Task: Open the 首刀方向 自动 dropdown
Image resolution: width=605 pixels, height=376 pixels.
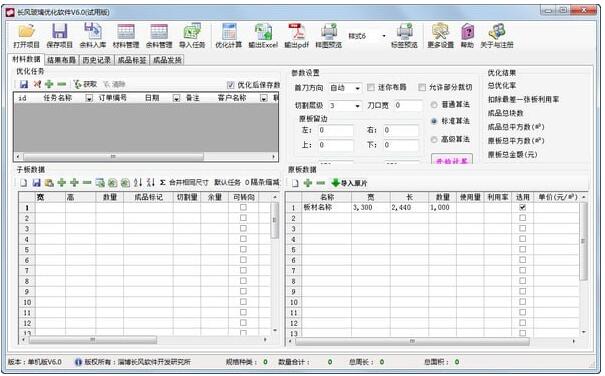Action: pos(357,88)
